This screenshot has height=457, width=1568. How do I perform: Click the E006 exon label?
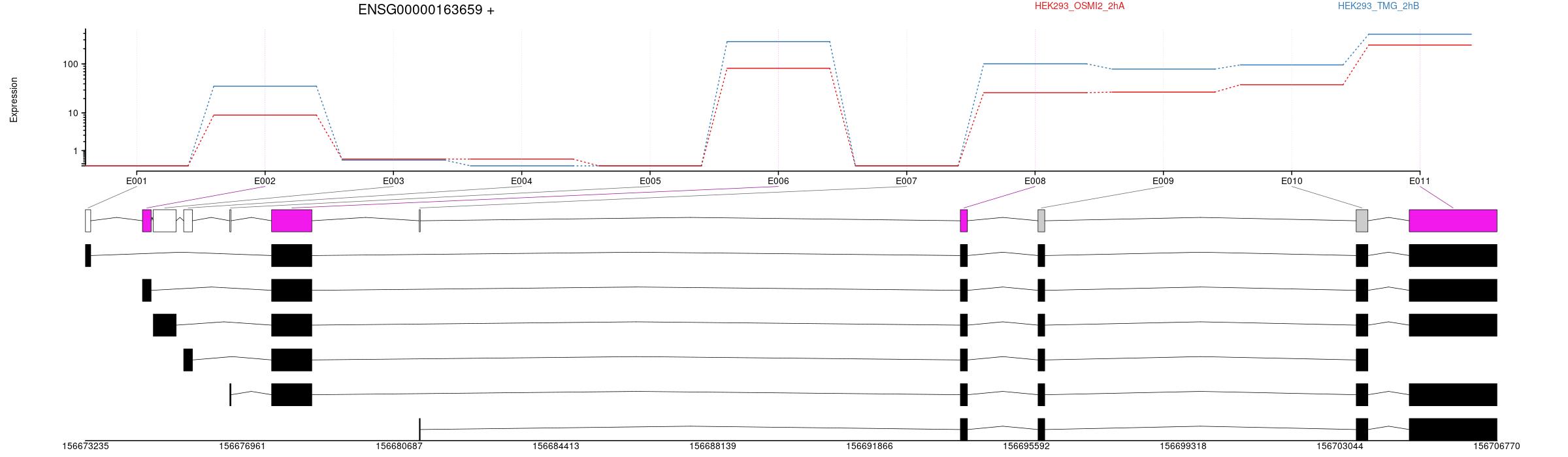coord(778,181)
